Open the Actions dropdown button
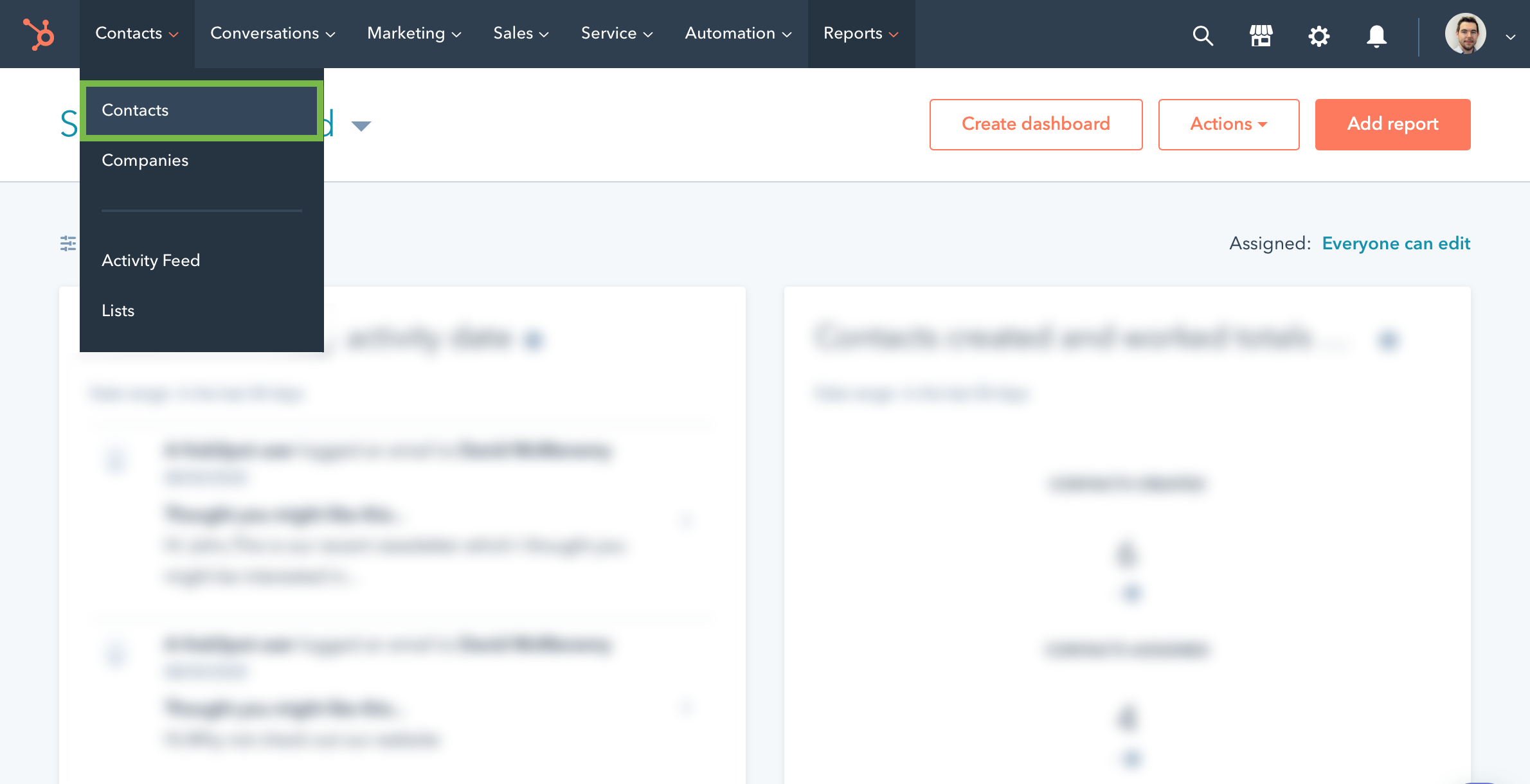This screenshot has width=1530, height=784. point(1228,124)
